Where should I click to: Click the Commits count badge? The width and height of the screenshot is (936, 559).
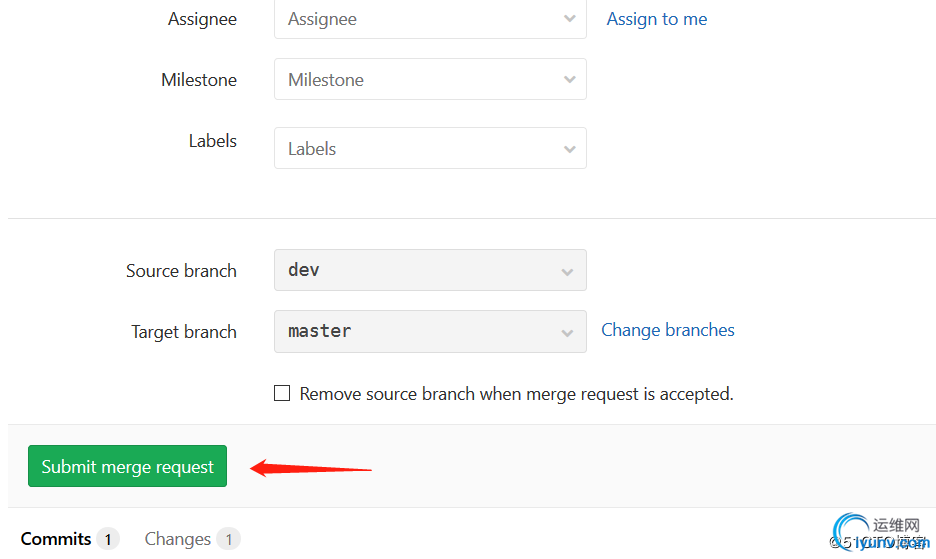click(x=108, y=540)
